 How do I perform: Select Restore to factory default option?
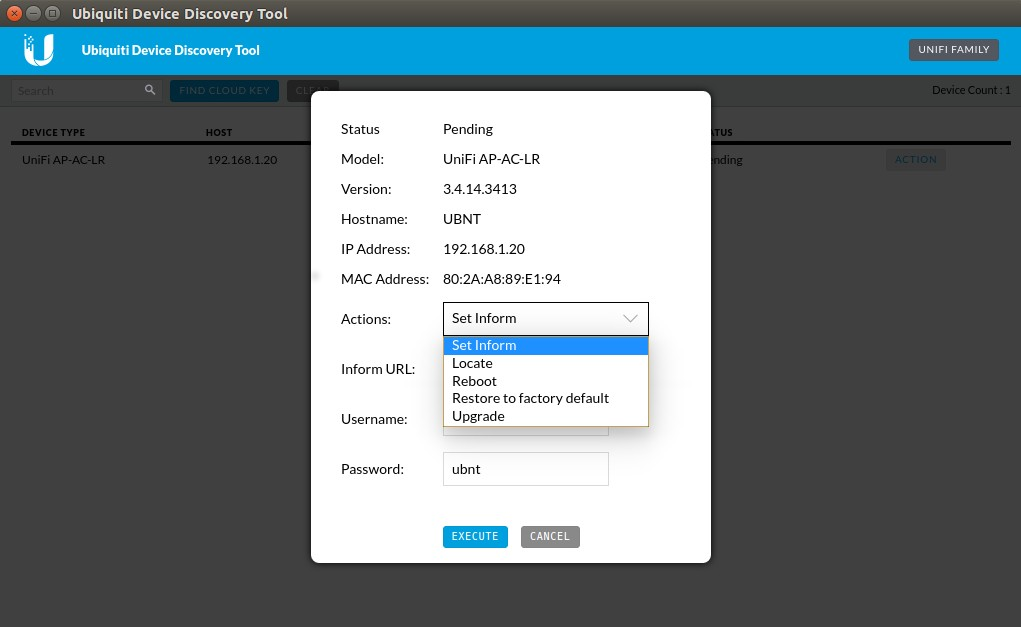point(546,398)
